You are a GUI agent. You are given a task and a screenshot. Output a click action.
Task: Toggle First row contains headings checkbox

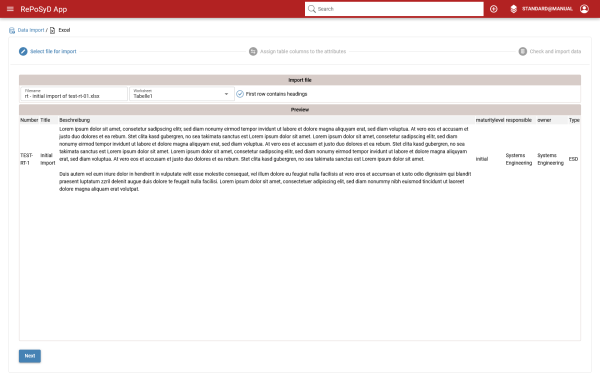(x=240, y=94)
